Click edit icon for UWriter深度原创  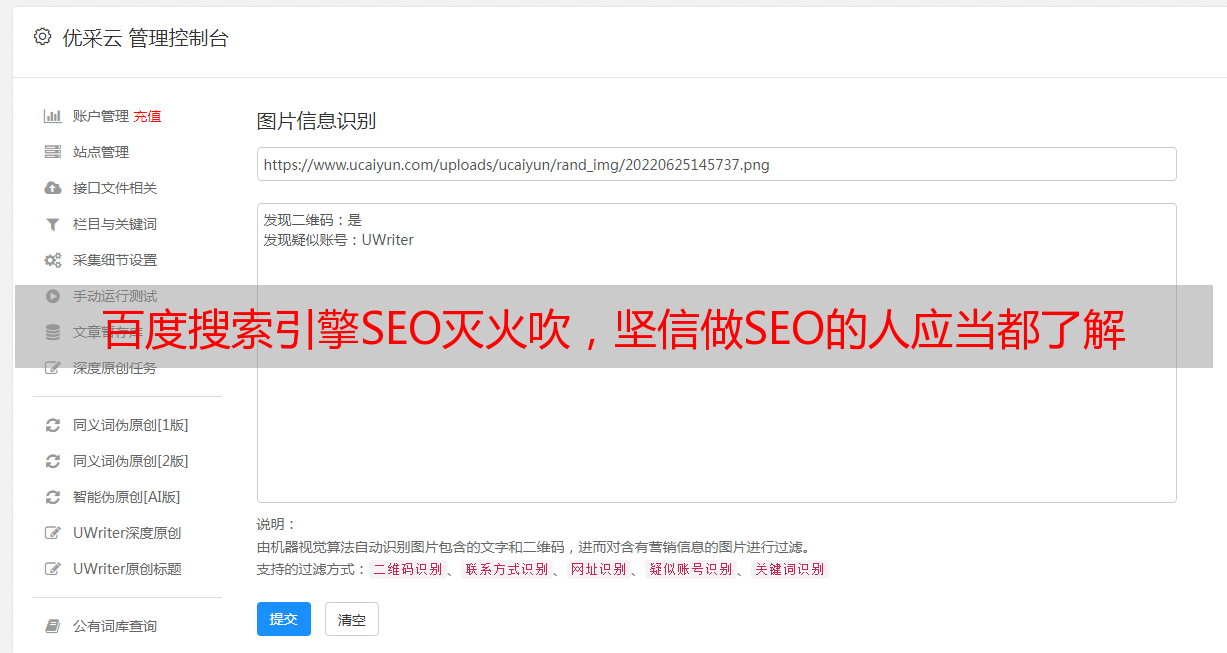(53, 533)
